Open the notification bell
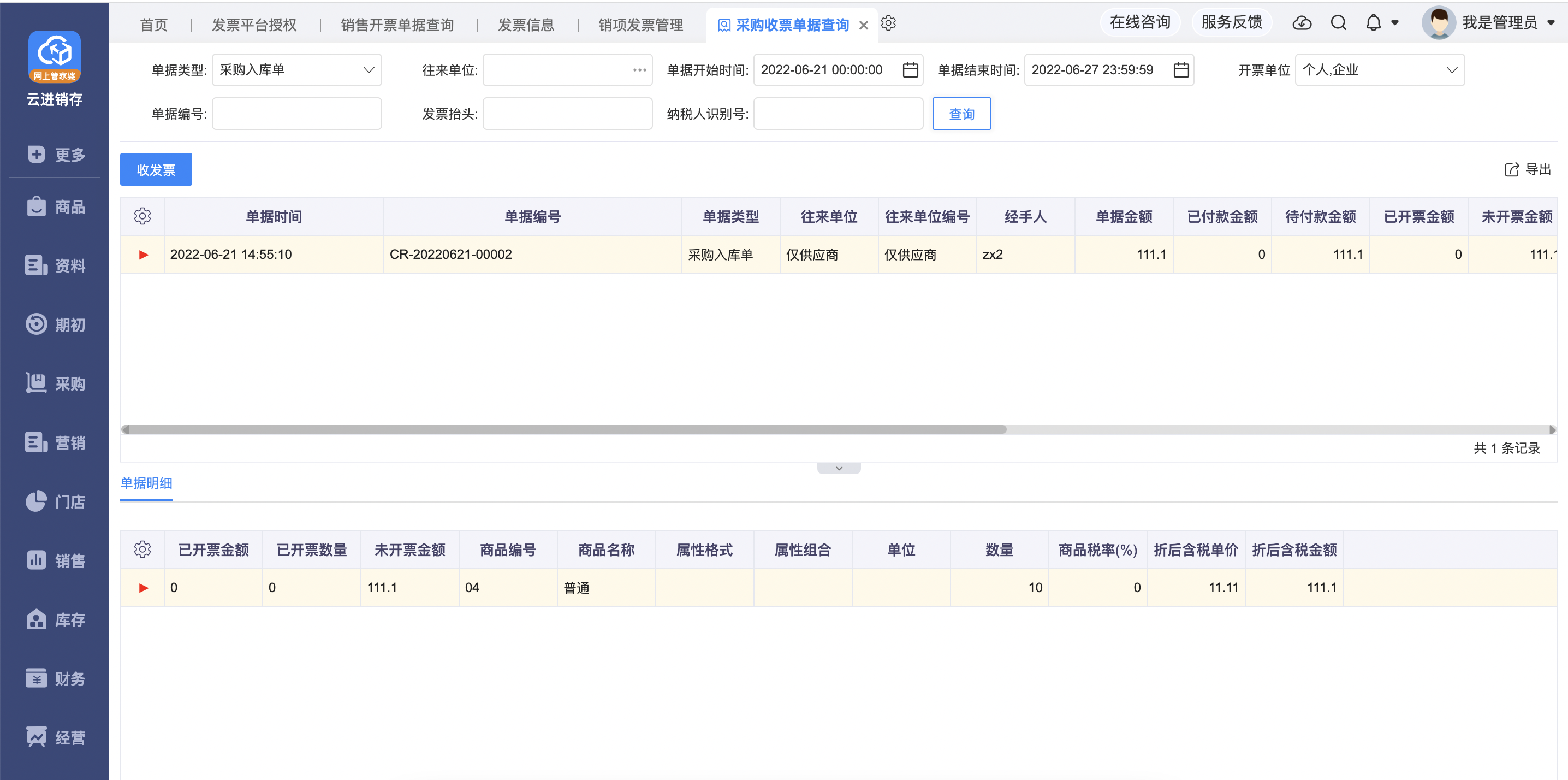Viewport: 1568px width, 780px height. pos(1373,23)
